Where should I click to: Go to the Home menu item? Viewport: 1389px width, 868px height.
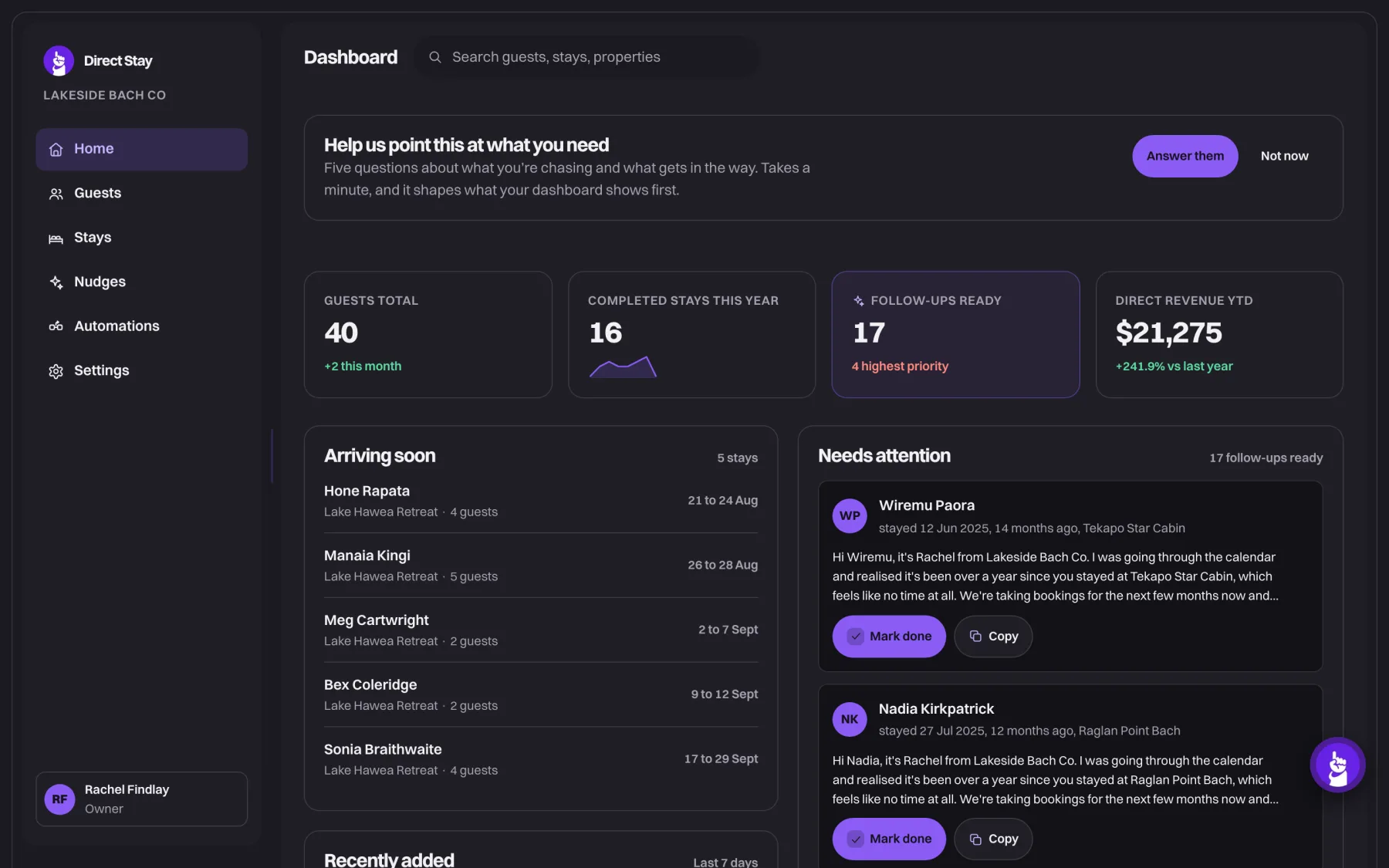tap(141, 149)
